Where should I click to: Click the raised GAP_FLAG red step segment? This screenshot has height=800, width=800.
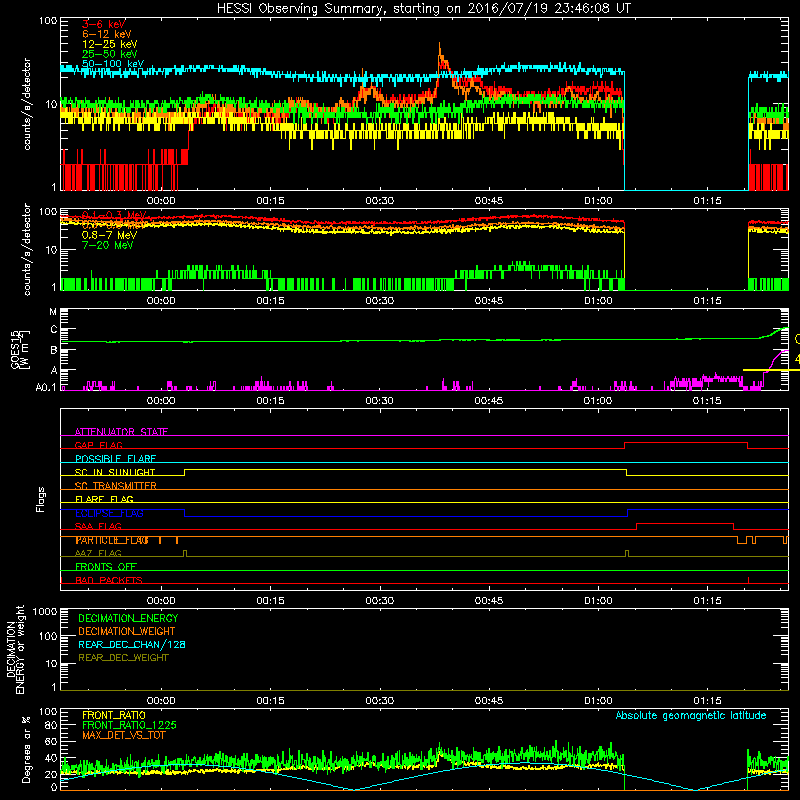686,443
